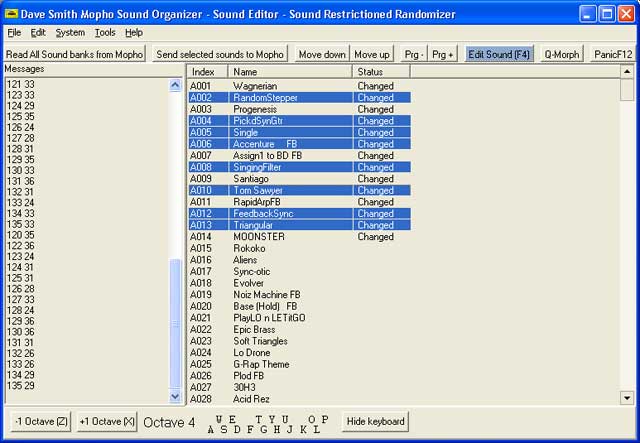Select sound A022 Epic Brass
The height and width of the screenshot is (443, 640).
coord(300,329)
